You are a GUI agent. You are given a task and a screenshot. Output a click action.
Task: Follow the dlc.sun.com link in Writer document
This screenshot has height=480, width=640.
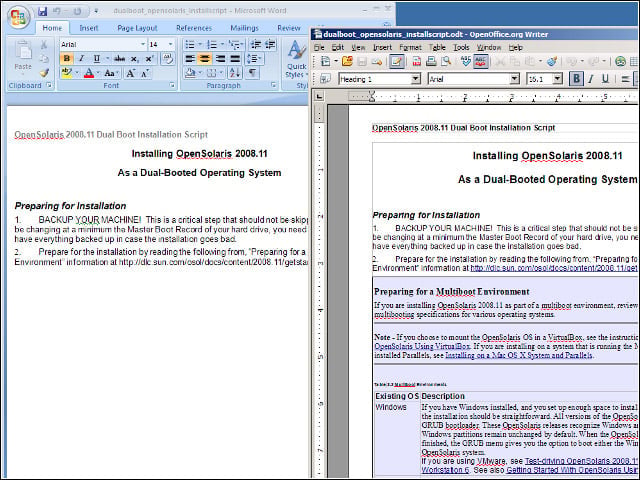click(x=554, y=268)
